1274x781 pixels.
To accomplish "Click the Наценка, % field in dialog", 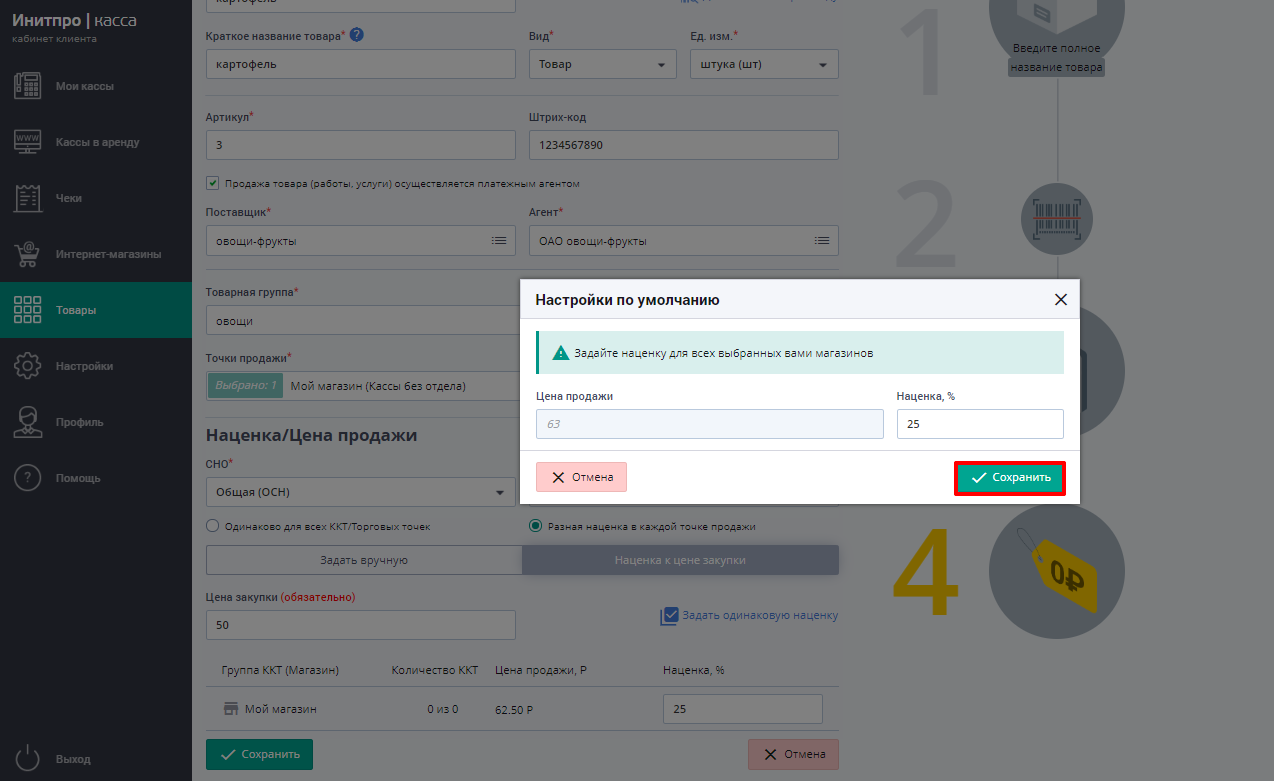I will point(980,424).
